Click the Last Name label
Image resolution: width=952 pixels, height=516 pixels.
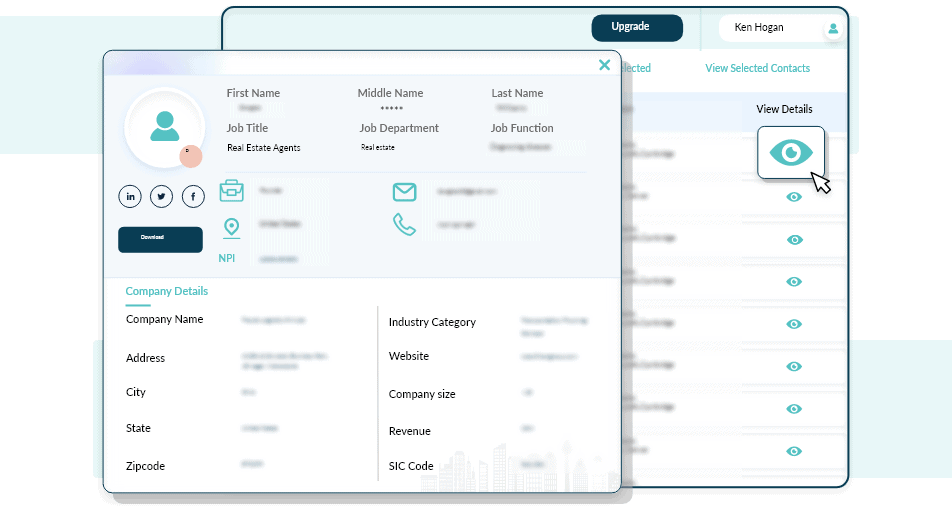click(x=517, y=93)
